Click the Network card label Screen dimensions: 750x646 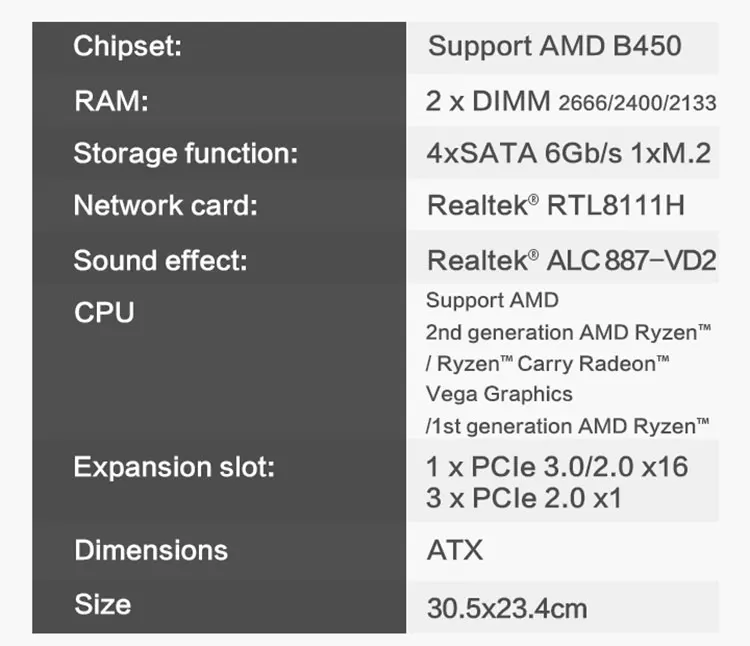coord(166,206)
